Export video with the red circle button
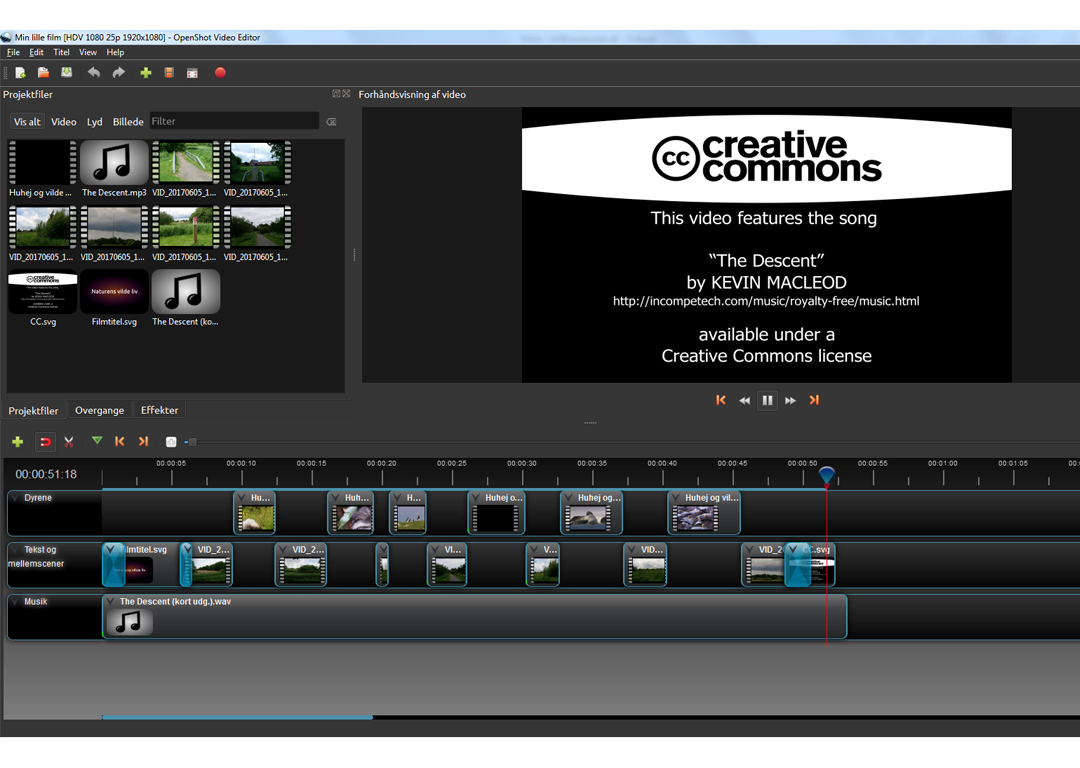 tap(220, 73)
